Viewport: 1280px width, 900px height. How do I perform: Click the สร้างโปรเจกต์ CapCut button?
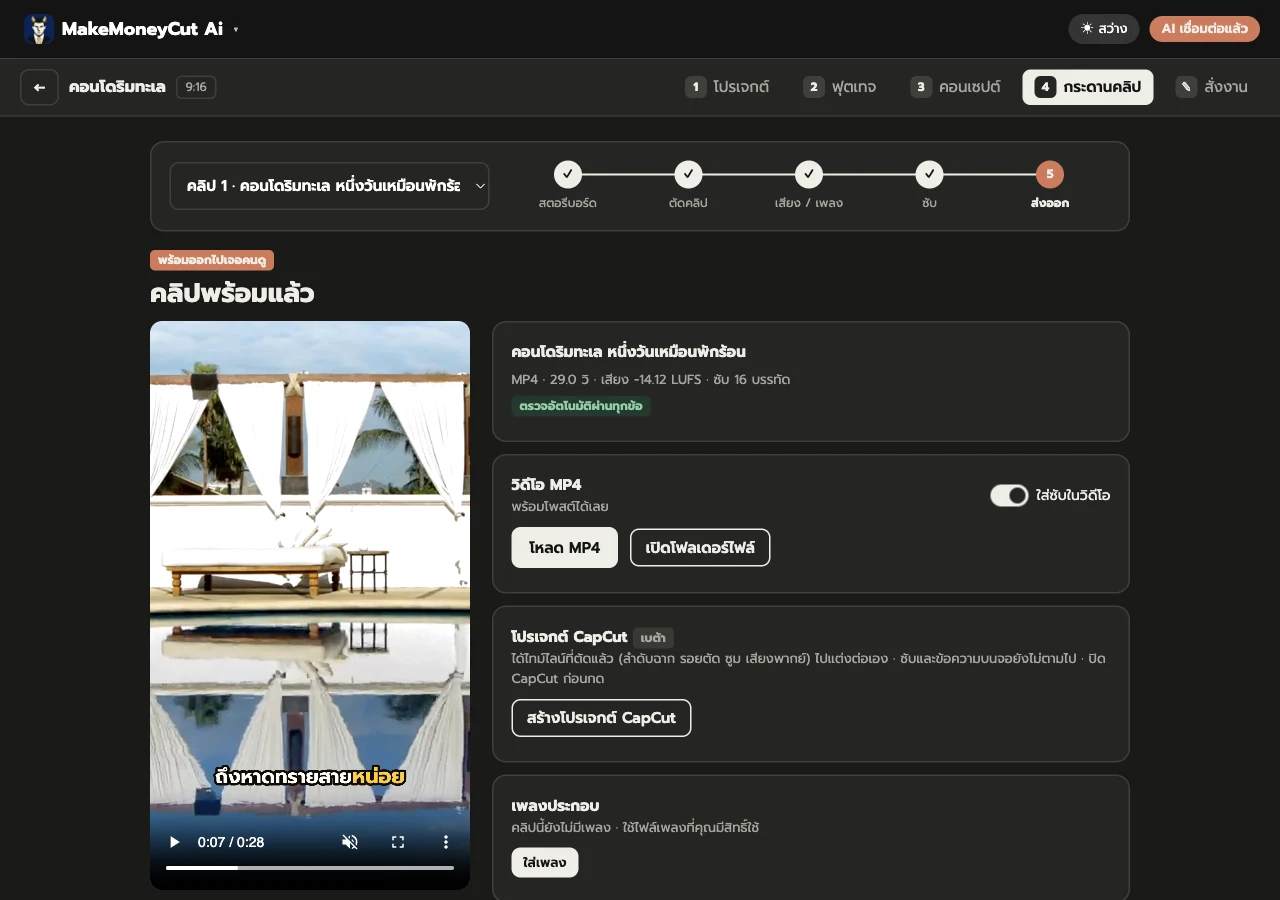click(x=601, y=718)
